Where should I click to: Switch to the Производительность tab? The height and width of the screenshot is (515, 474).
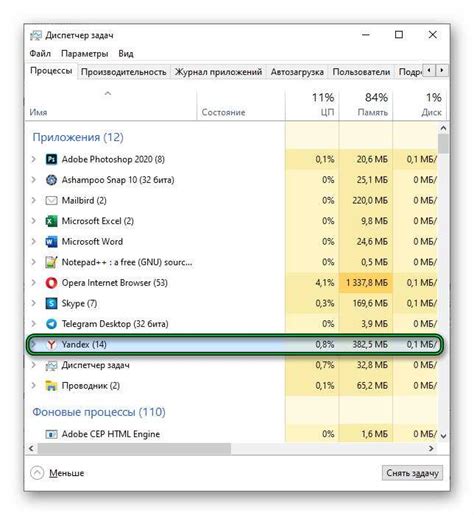tap(124, 72)
